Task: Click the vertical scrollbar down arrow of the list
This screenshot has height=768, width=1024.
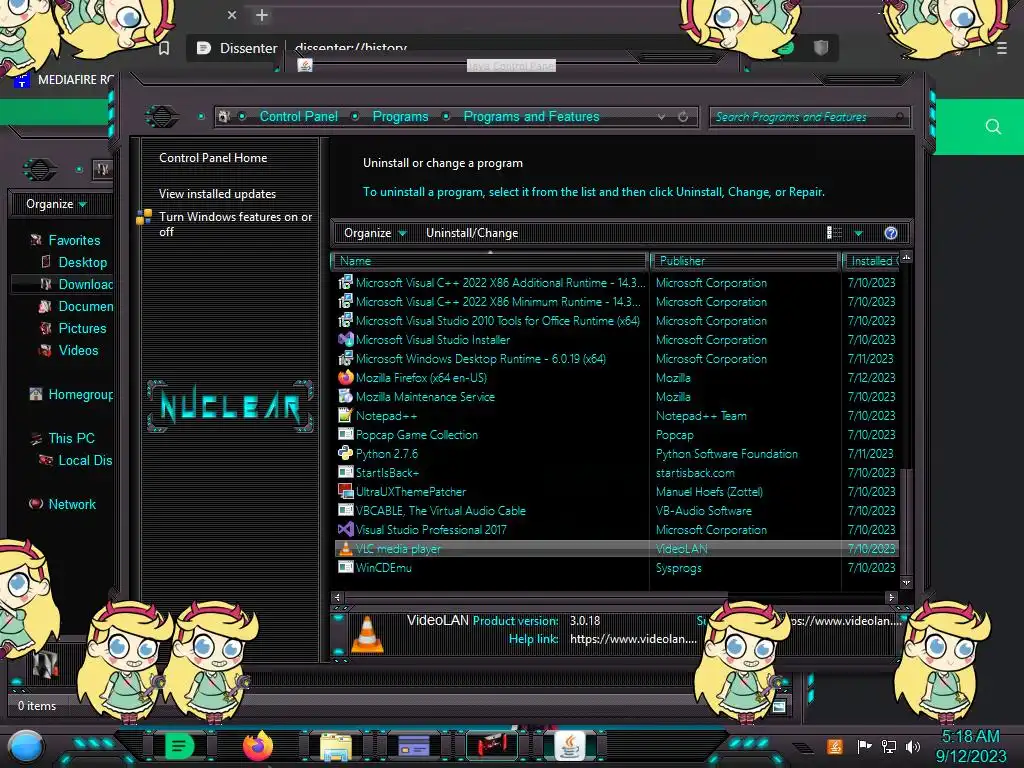Action: click(x=906, y=582)
